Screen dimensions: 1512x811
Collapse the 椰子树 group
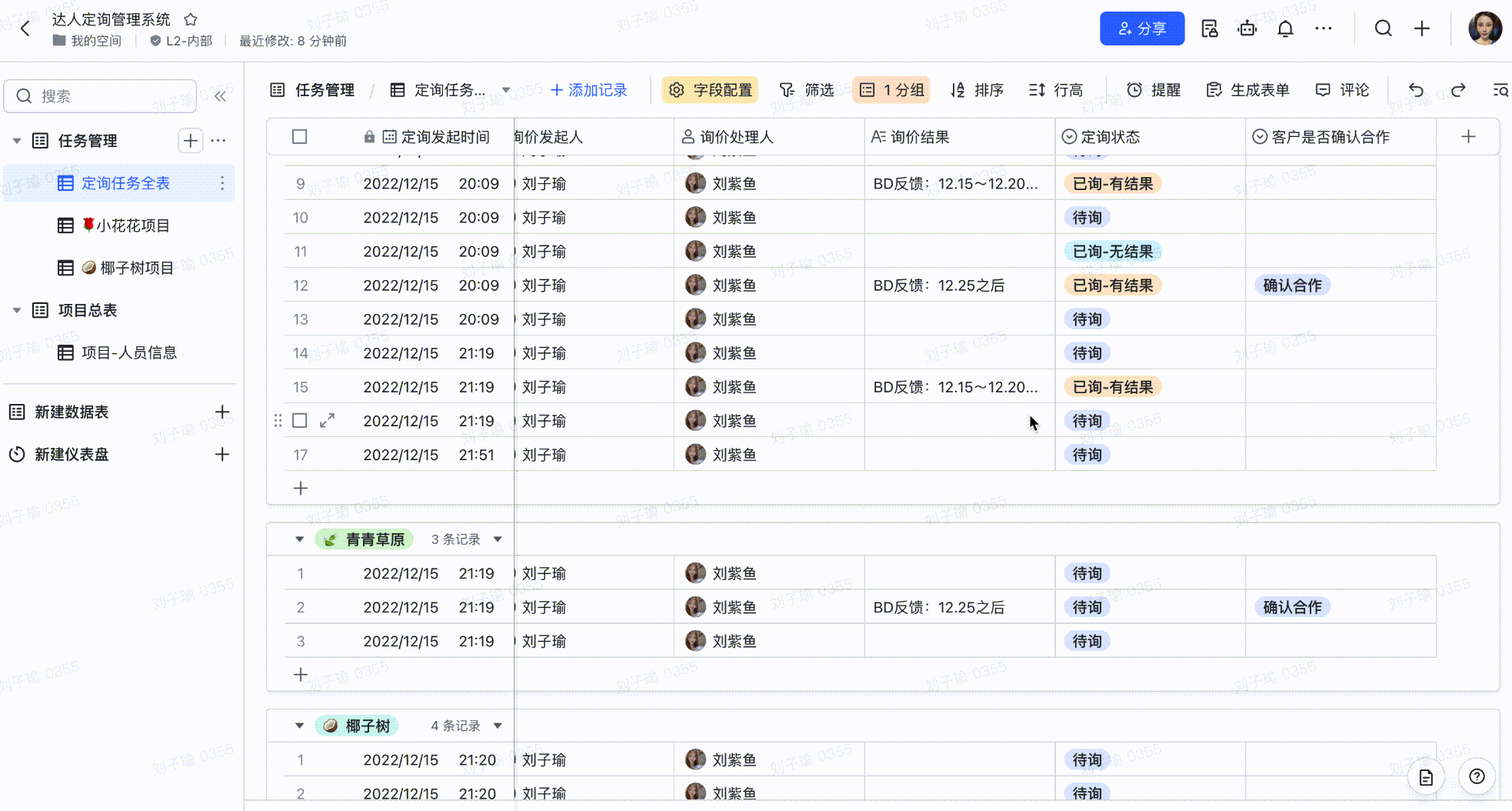pyautogui.click(x=299, y=726)
